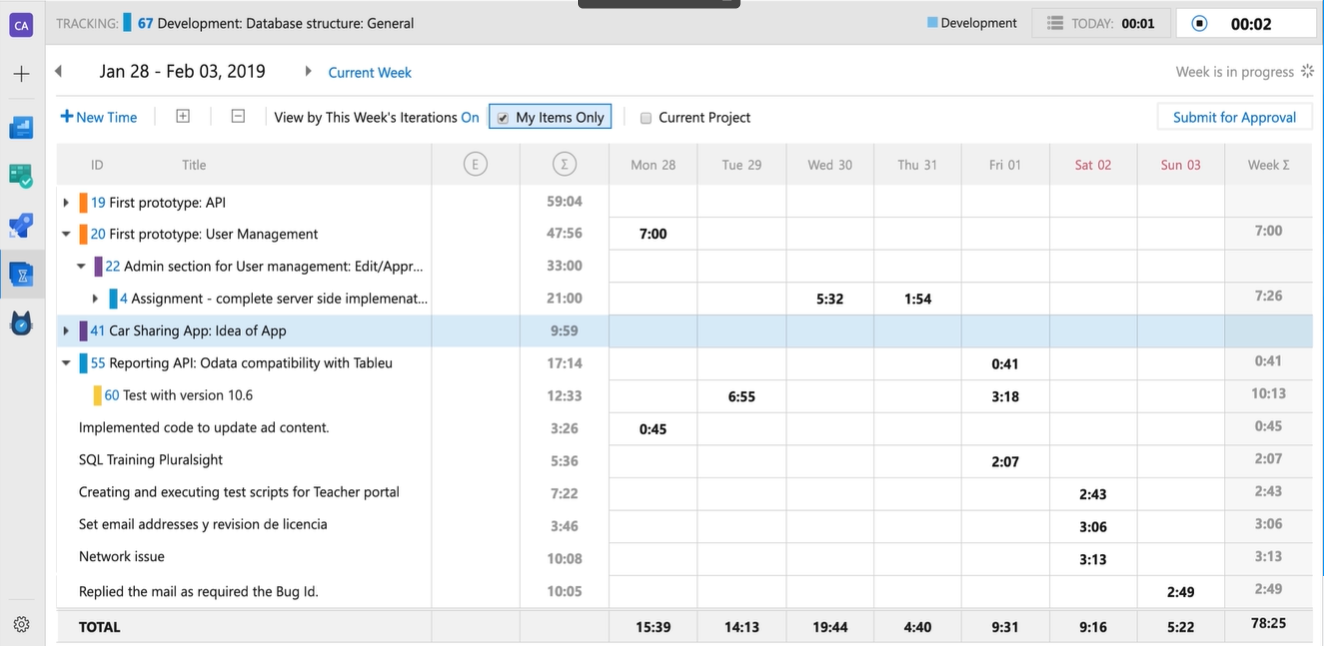The image size is (1324, 646).
Task: Jump to Current Week link
Action: (x=370, y=72)
